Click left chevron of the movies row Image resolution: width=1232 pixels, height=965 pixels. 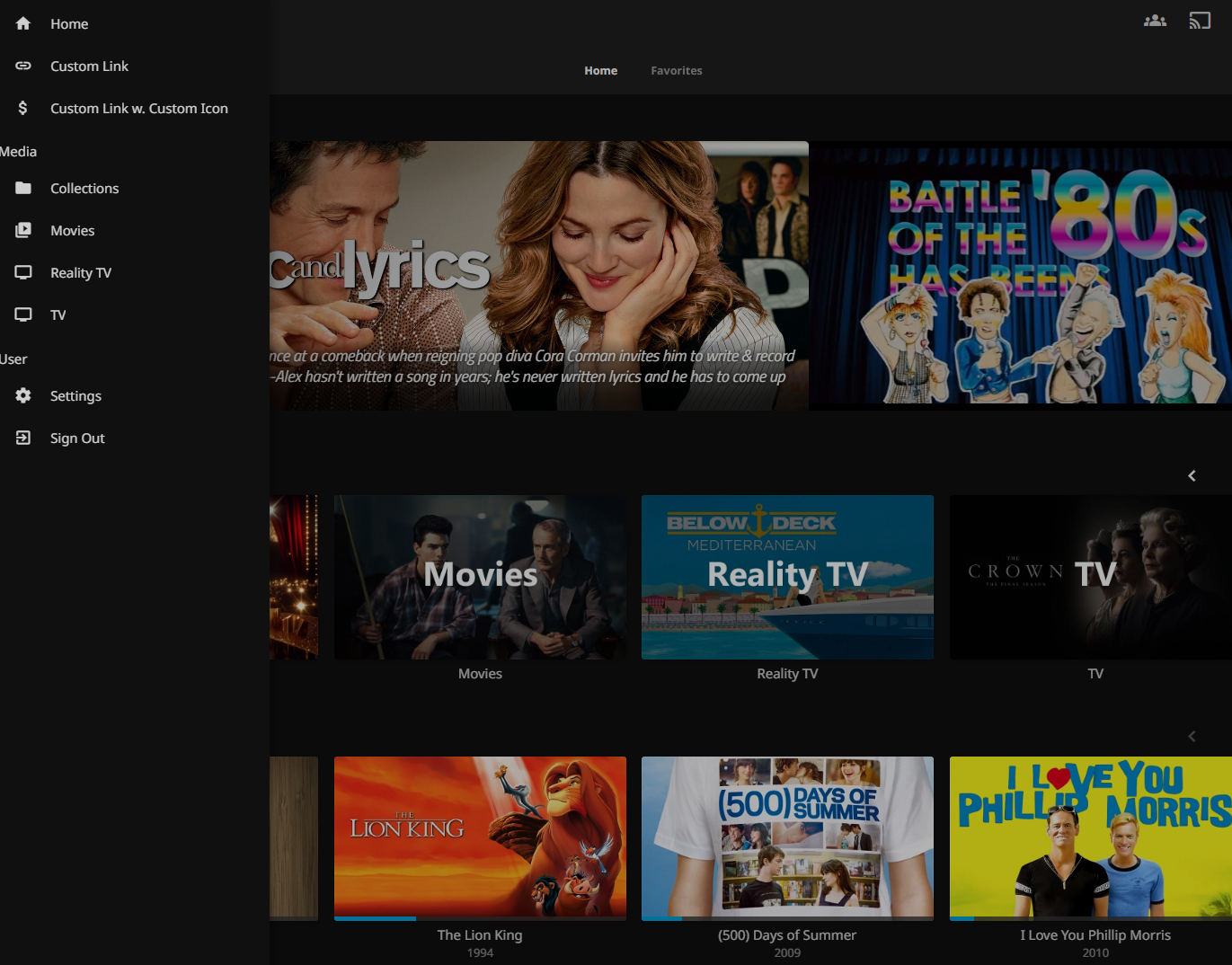(x=1192, y=737)
